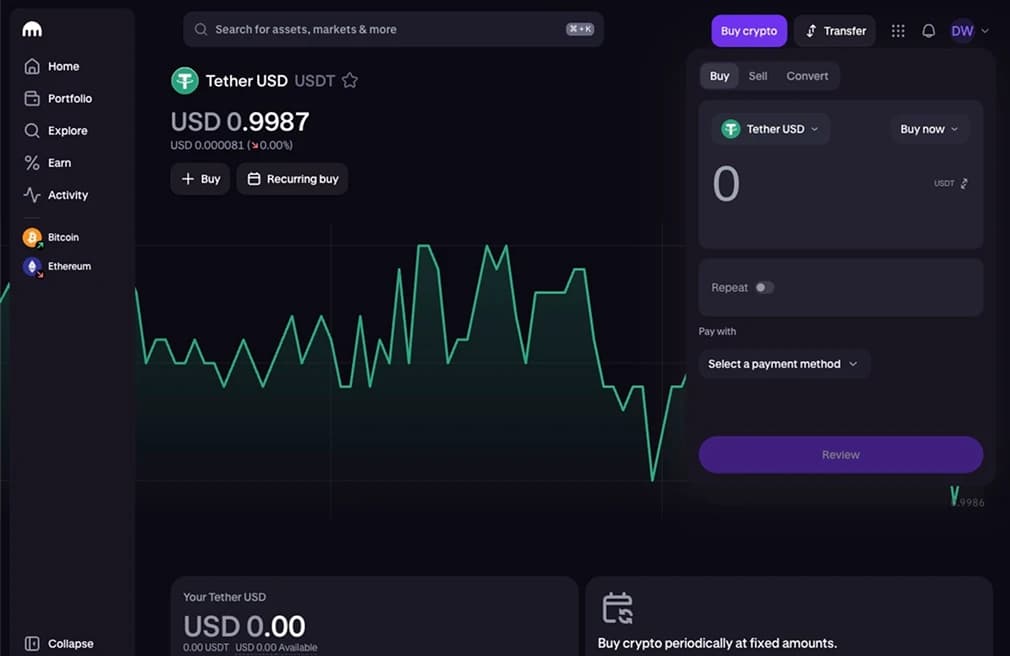Image resolution: width=1010 pixels, height=656 pixels.
Task: Add Tether USD to favorites star
Action: [x=350, y=81]
